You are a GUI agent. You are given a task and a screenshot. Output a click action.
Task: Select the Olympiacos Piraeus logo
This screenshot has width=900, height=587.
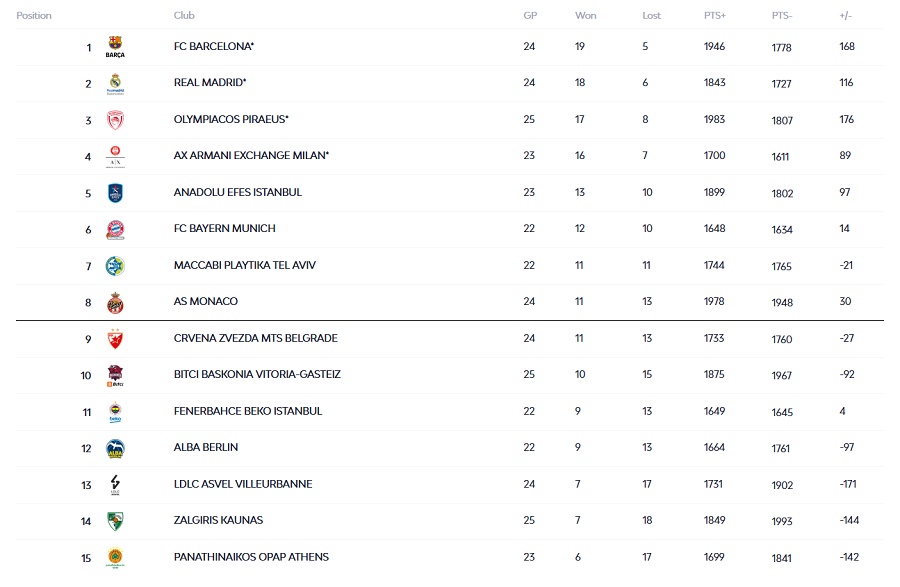tap(115, 120)
